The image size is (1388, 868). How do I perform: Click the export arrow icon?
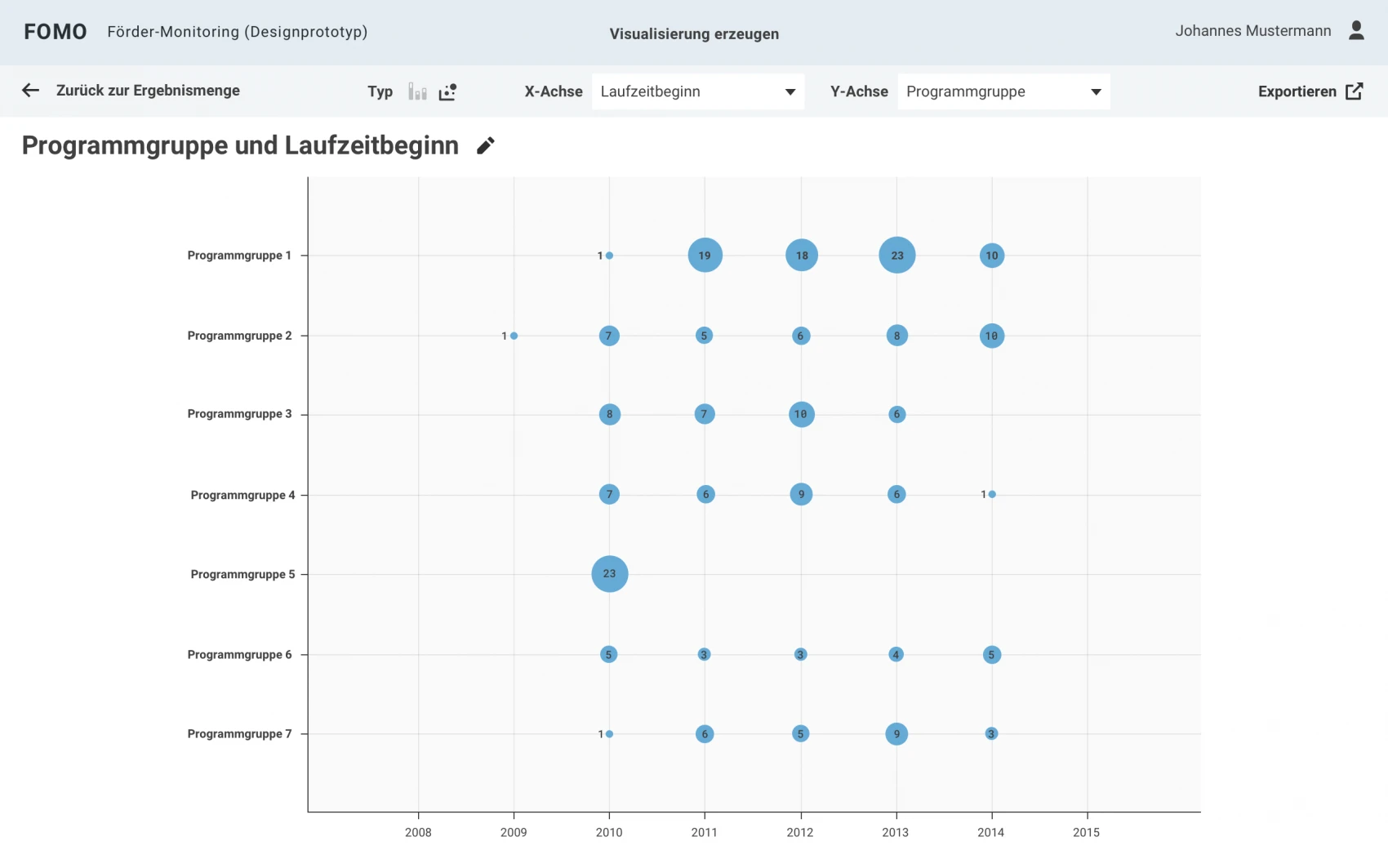click(1354, 91)
